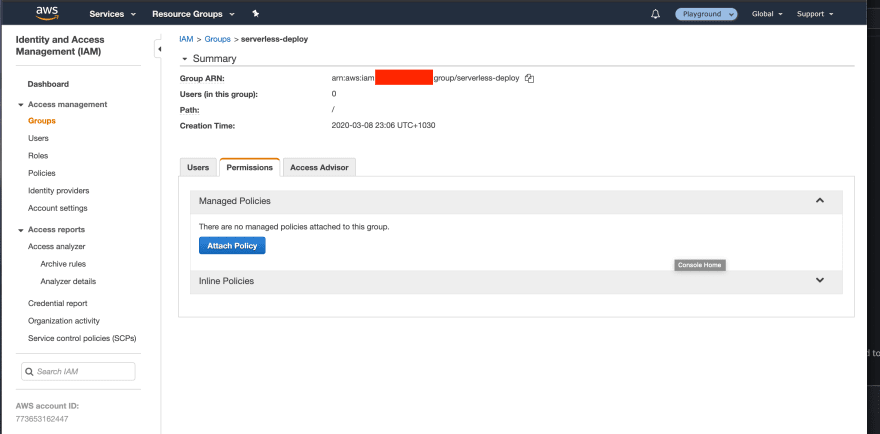This screenshot has width=880, height=434.
Task: Open Analyzer details in the sidebar
Action: pyautogui.click(x=68, y=281)
